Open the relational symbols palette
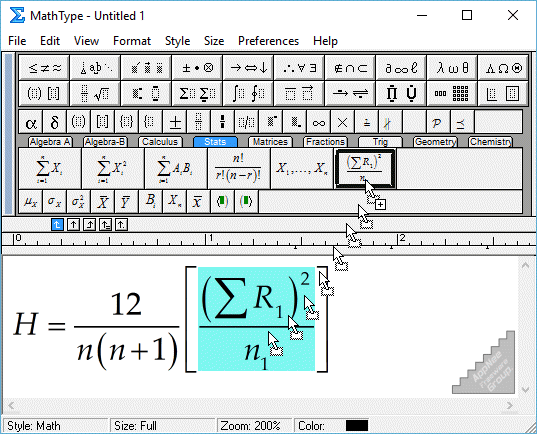Screen dimensions: 537x434 (44, 68)
